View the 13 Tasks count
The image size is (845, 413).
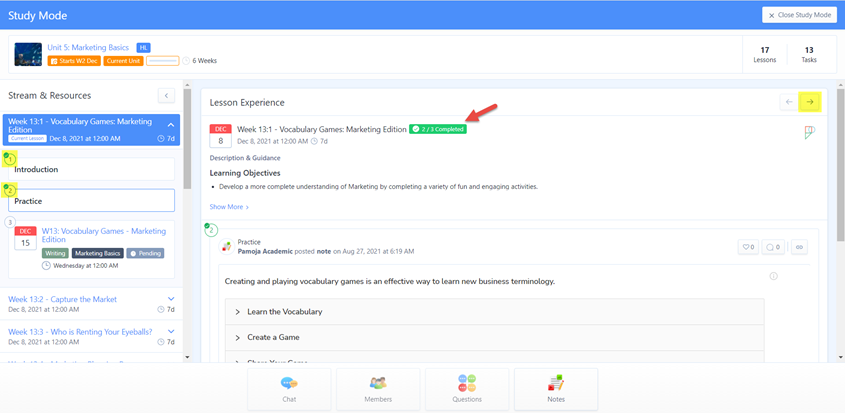(809, 54)
